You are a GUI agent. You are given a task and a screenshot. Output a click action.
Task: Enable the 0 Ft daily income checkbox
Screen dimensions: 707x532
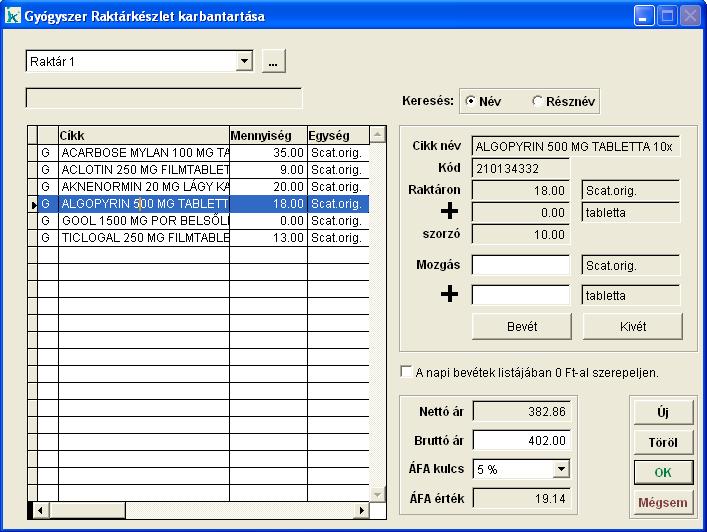(x=405, y=372)
